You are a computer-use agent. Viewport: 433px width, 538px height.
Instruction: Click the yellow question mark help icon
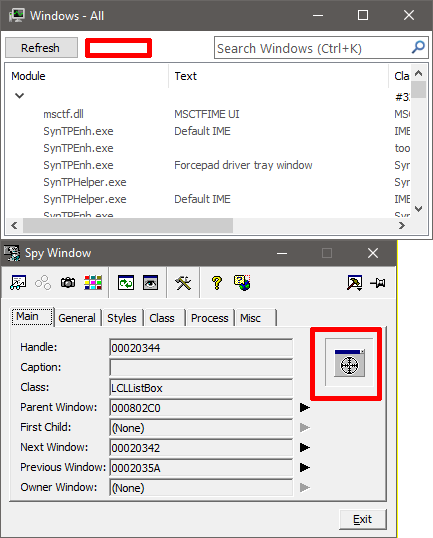[x=217, y=283]
